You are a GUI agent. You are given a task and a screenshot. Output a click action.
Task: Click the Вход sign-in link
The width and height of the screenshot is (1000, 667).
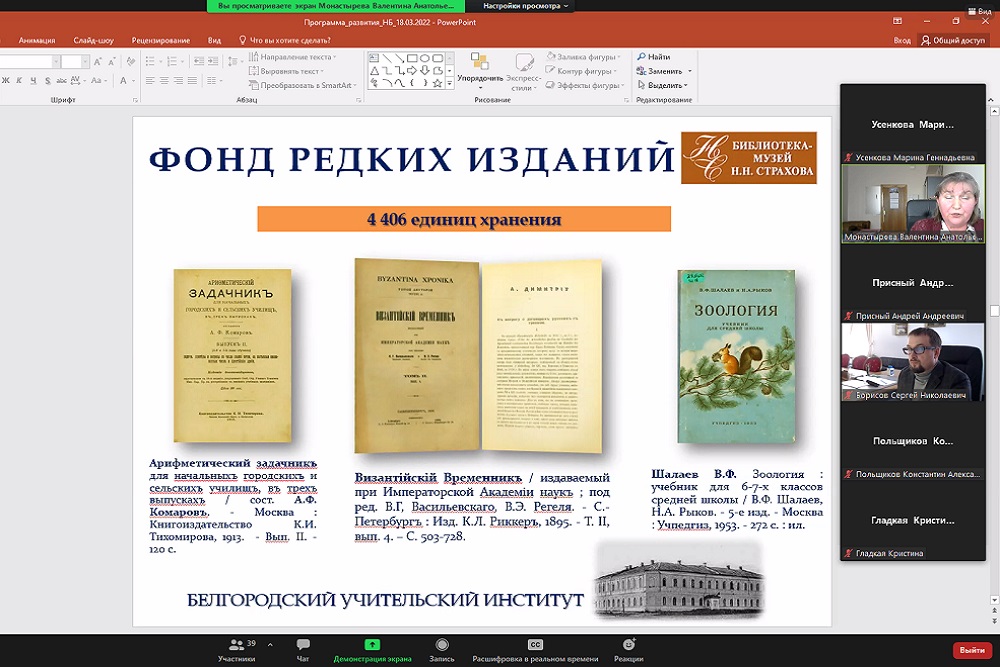click(901, 40)
